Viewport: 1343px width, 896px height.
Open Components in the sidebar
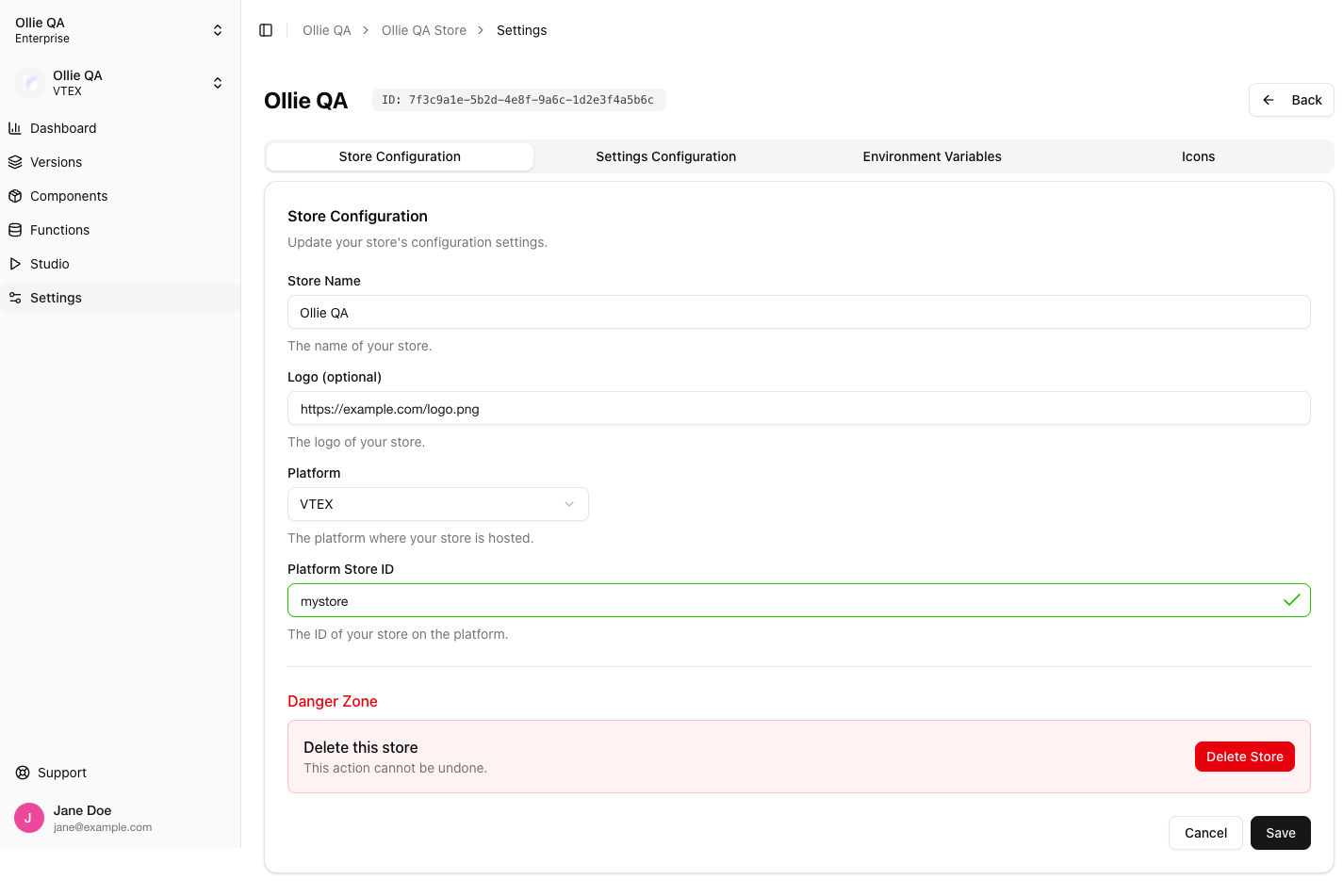(x=121, y=196)
